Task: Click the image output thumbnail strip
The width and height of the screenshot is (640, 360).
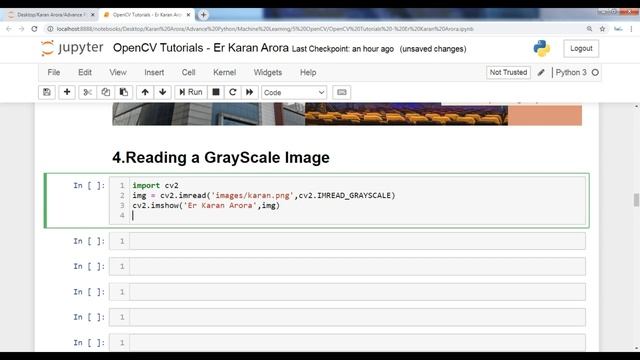Action: [347, 114]
